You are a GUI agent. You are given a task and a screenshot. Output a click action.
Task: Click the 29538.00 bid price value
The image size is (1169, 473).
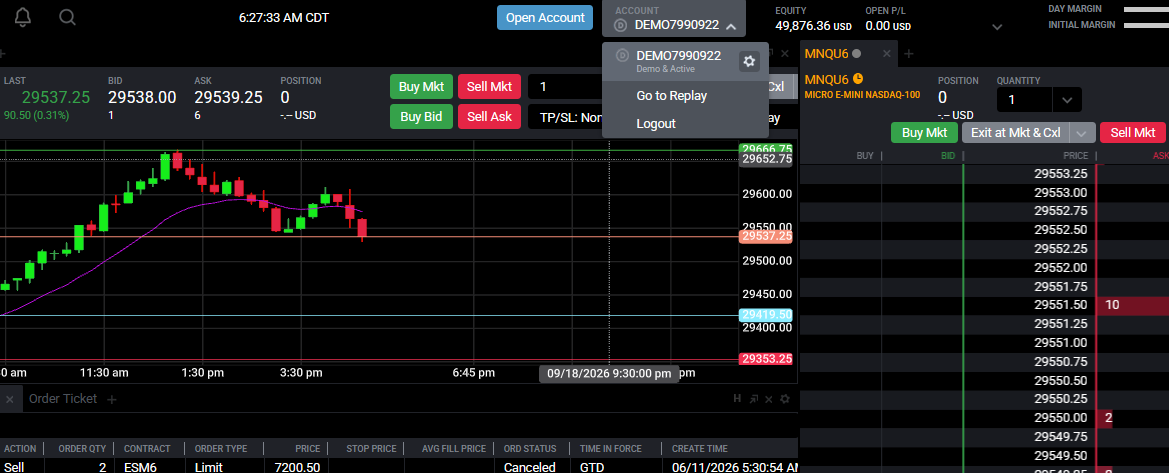tap(142, 97)
